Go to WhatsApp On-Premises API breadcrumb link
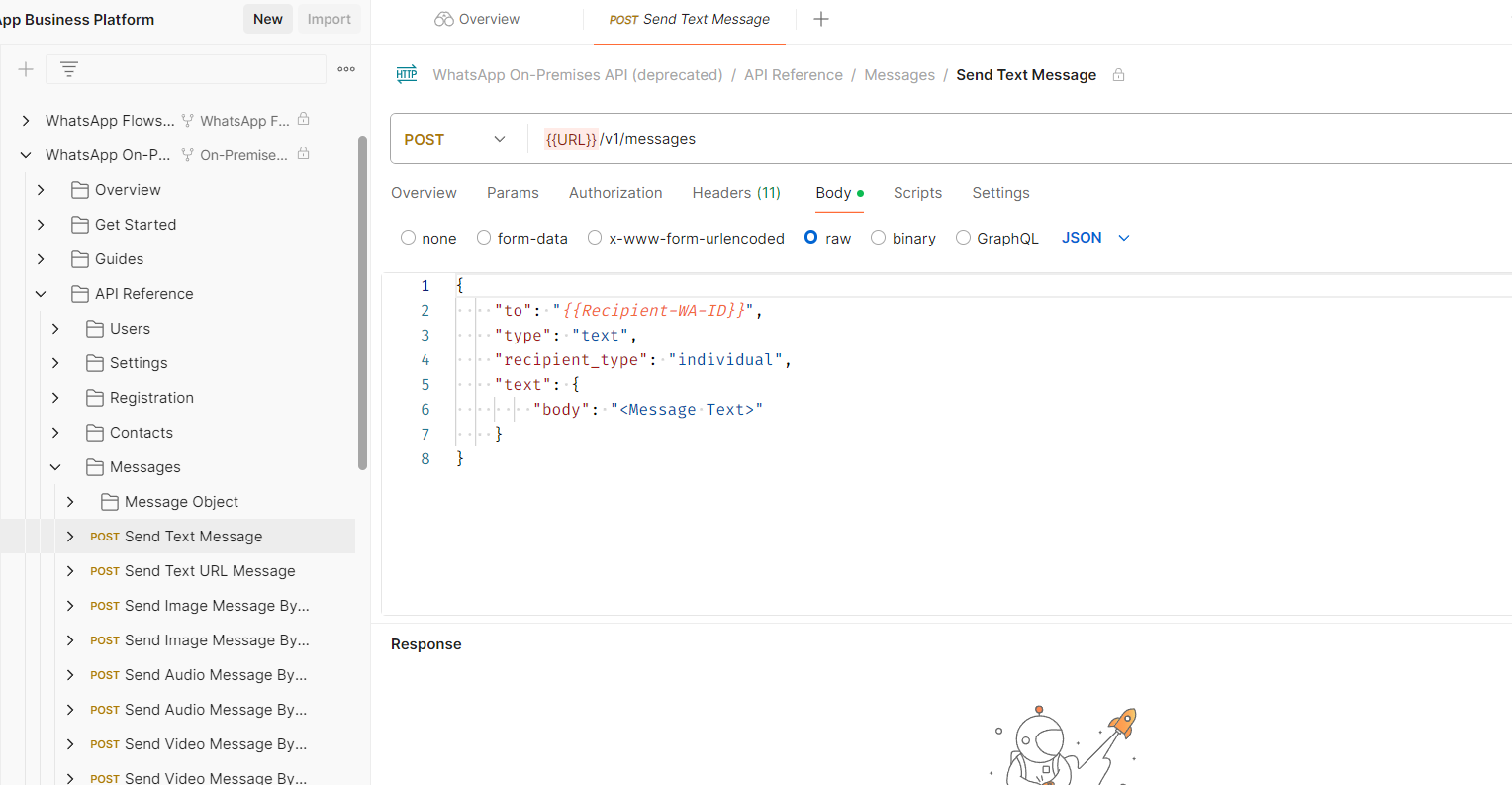 point(578,75)
